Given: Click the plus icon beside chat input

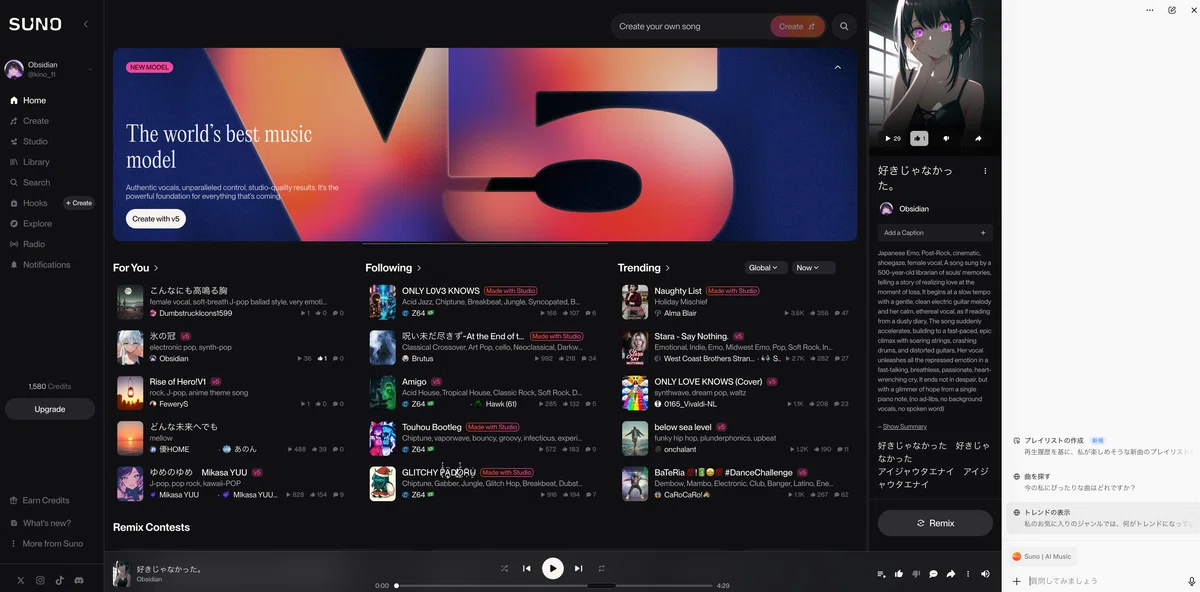Looking at the screenshot, I should point(1017,581).
